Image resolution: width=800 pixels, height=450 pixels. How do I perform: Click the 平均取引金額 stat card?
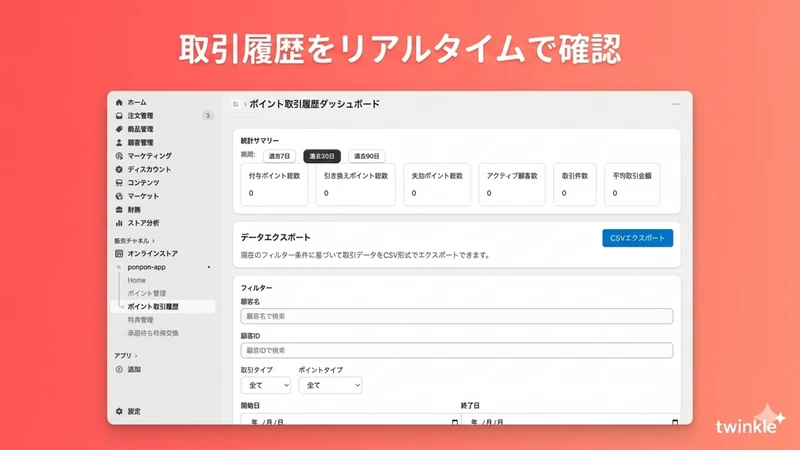pyautogui.click(x=632, y=185)
